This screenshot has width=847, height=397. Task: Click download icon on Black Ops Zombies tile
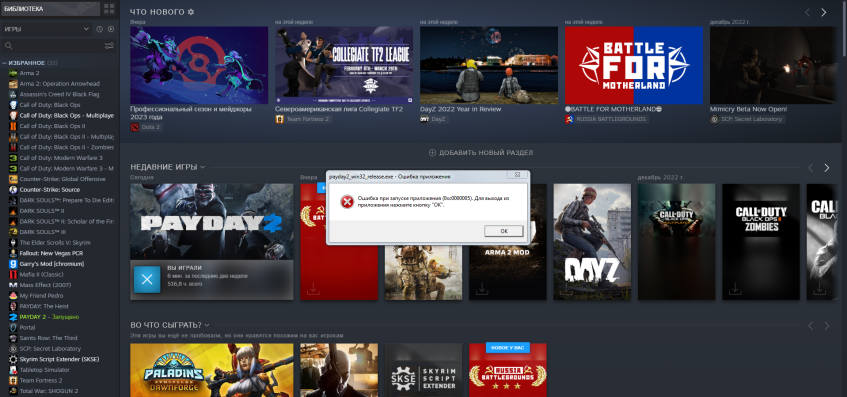735,289
